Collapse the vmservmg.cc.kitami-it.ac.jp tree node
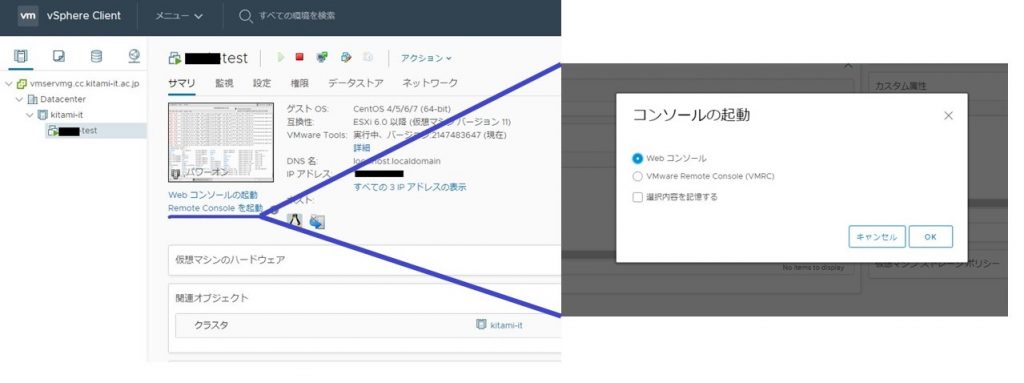This screenshot has height=383, width=1024. coord(8,84)
